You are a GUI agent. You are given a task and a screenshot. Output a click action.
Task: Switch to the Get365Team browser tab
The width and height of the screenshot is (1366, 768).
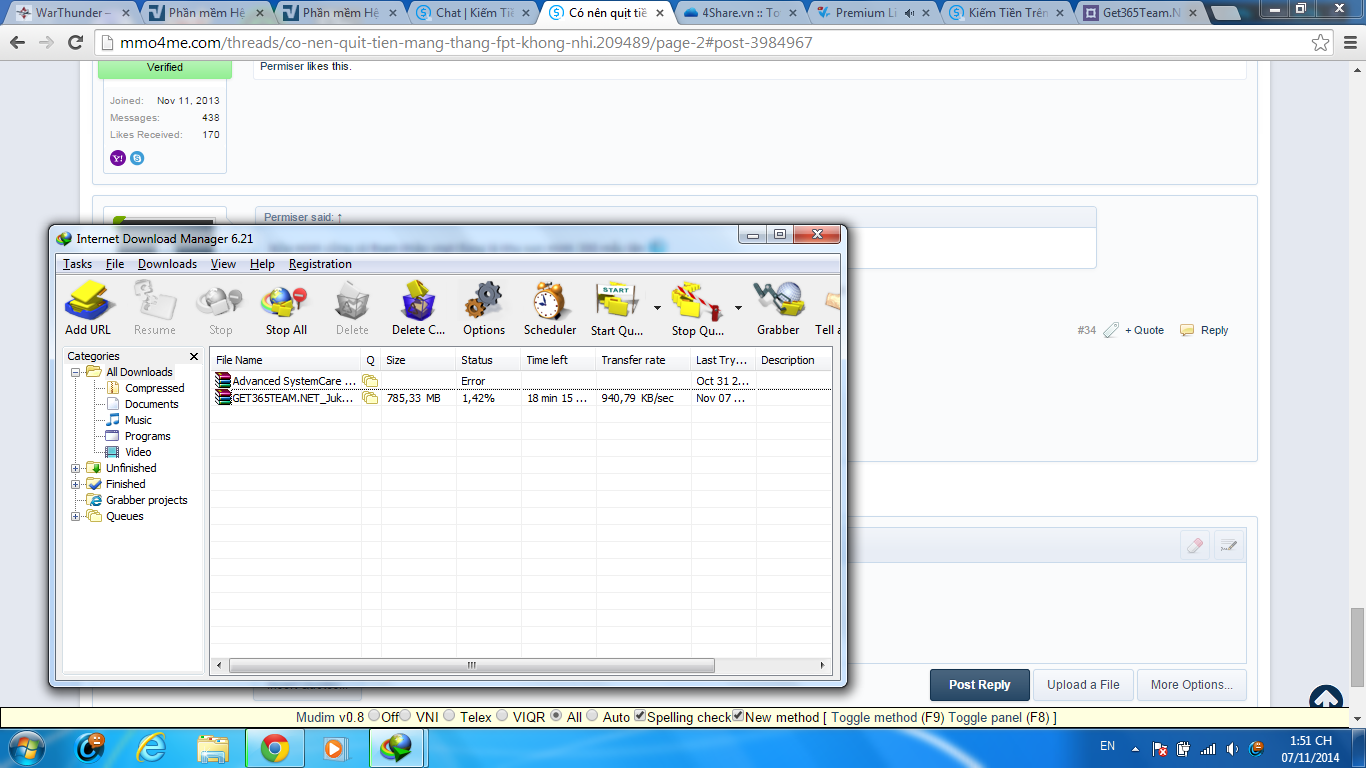(x=1140, y=13)
